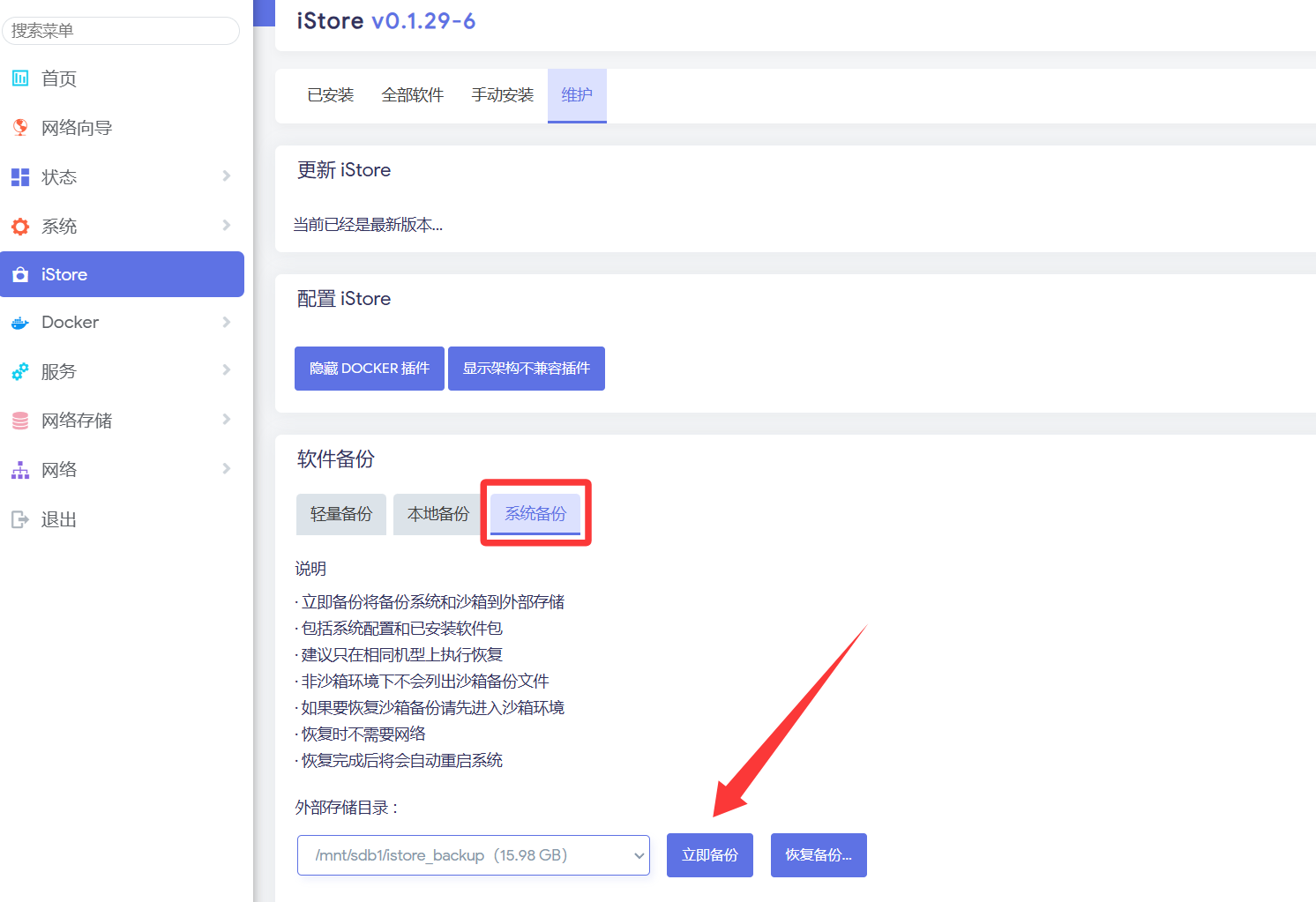This screenshot has height=902, width=1316.
Task: Expand the 状态 submenu chevron
Action: pyautogui.click(x=227, y=176)
